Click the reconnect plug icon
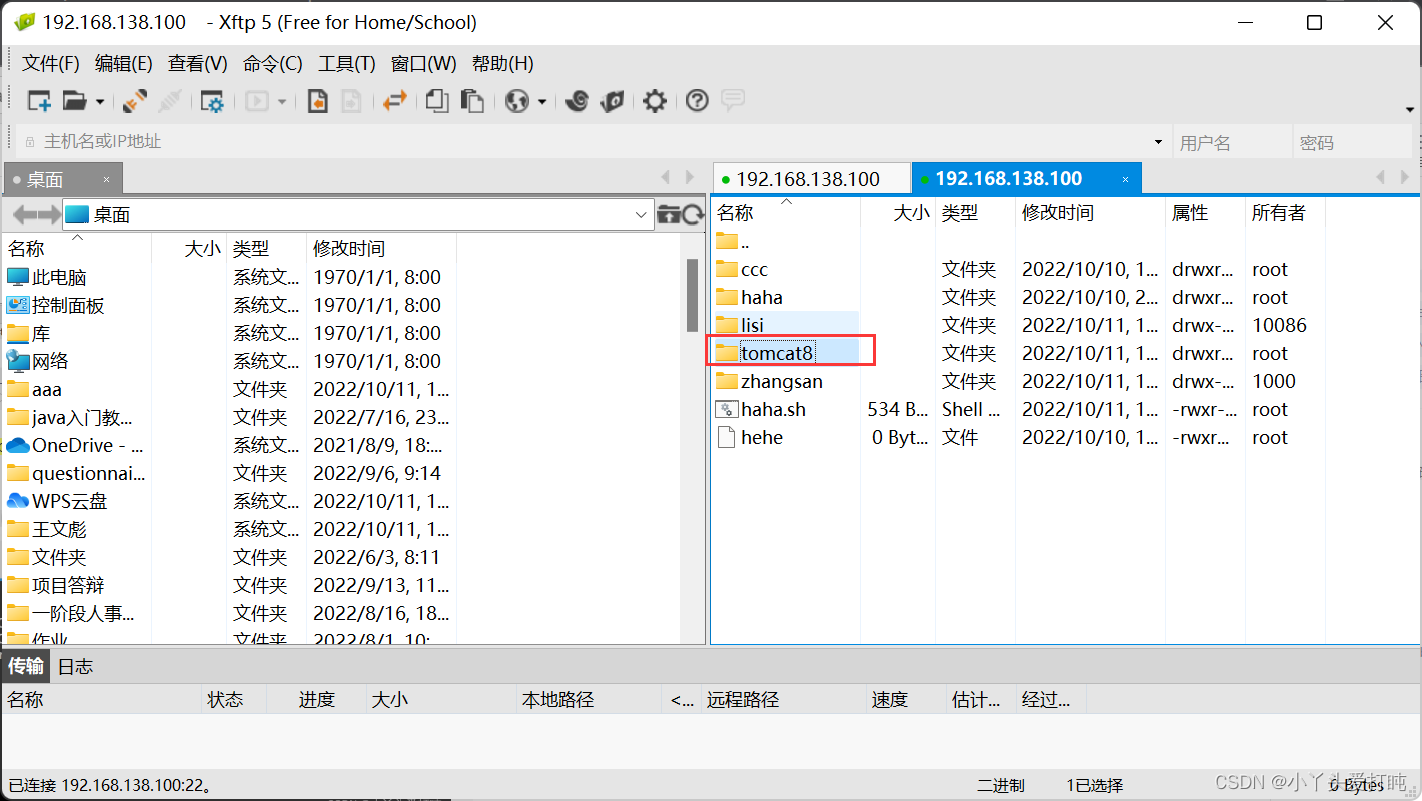This screenshot has width=1422, height=801. (x=135, y=101)
